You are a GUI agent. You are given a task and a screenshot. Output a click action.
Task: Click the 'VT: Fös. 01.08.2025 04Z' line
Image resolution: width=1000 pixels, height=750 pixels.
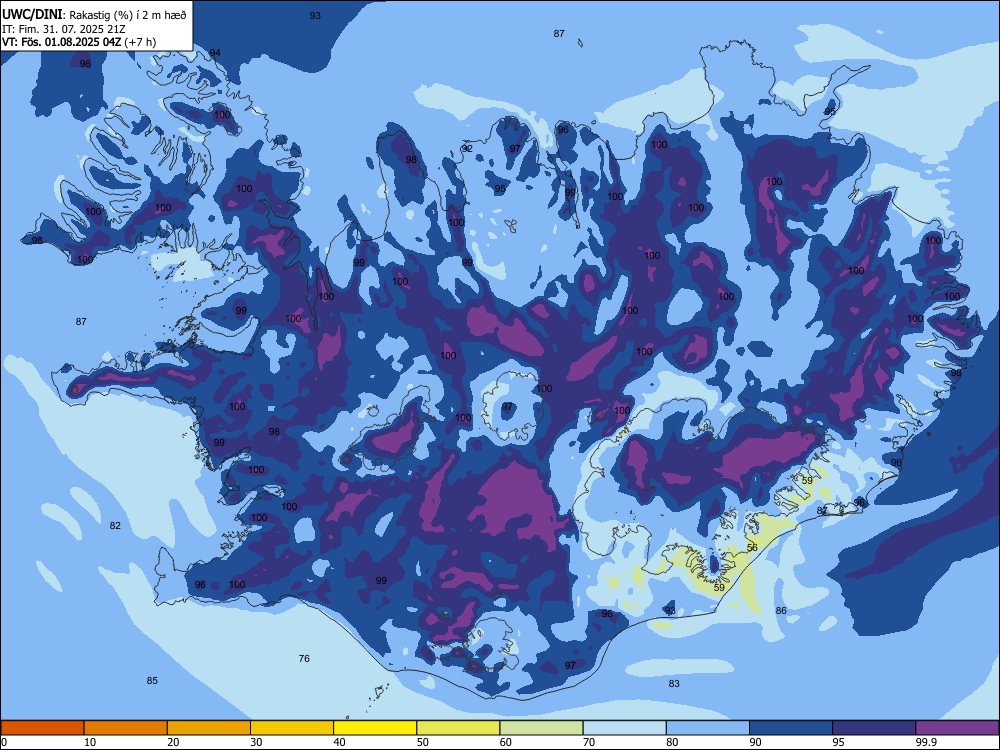pyautogui.click(x=61, y=42)
